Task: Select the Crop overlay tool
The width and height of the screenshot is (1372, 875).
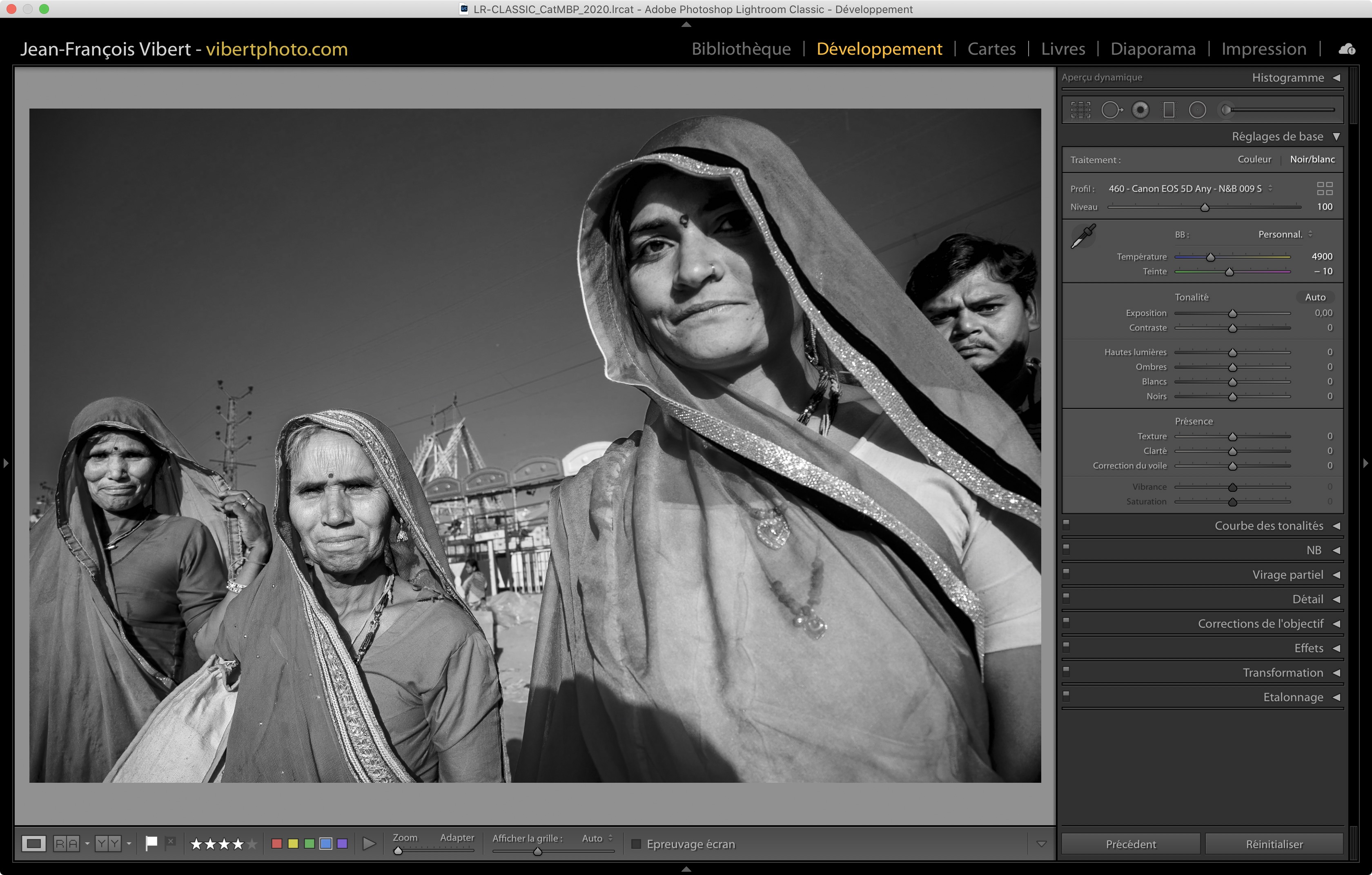Action: 1080,110
